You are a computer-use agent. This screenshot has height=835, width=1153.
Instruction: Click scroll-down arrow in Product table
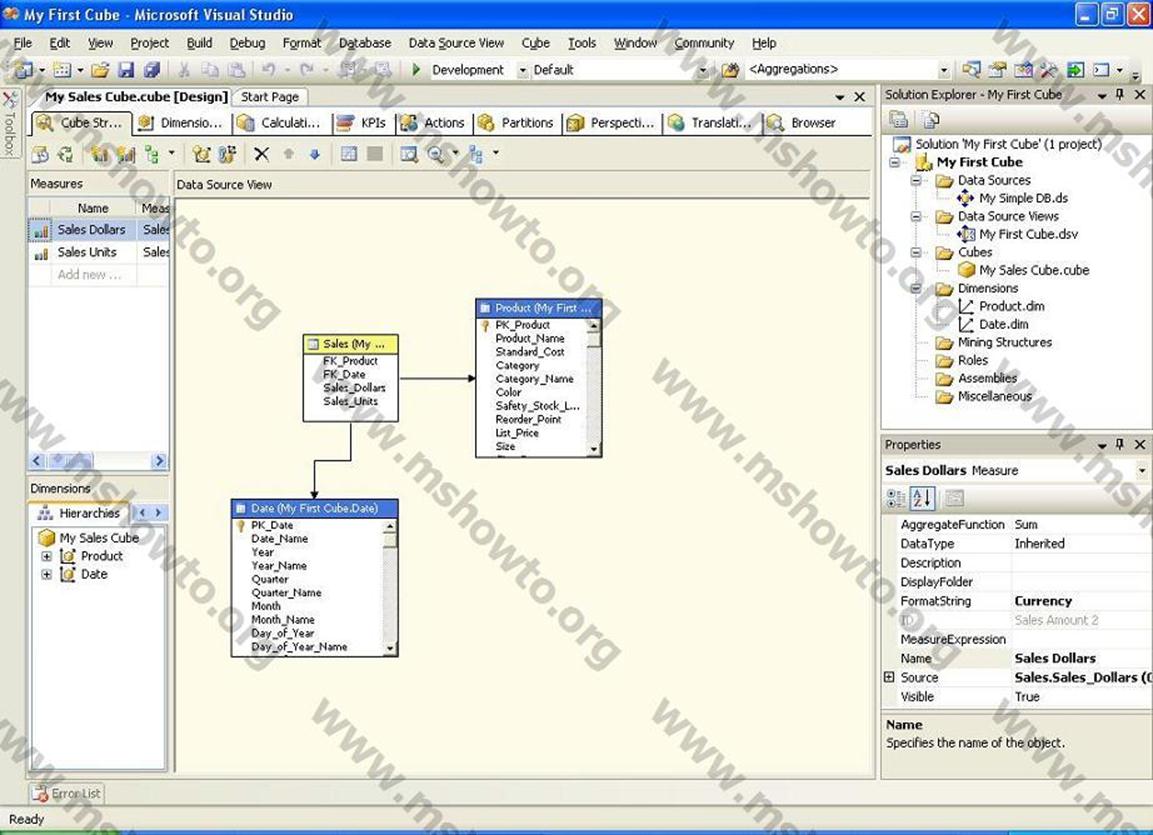pos(594,449)
